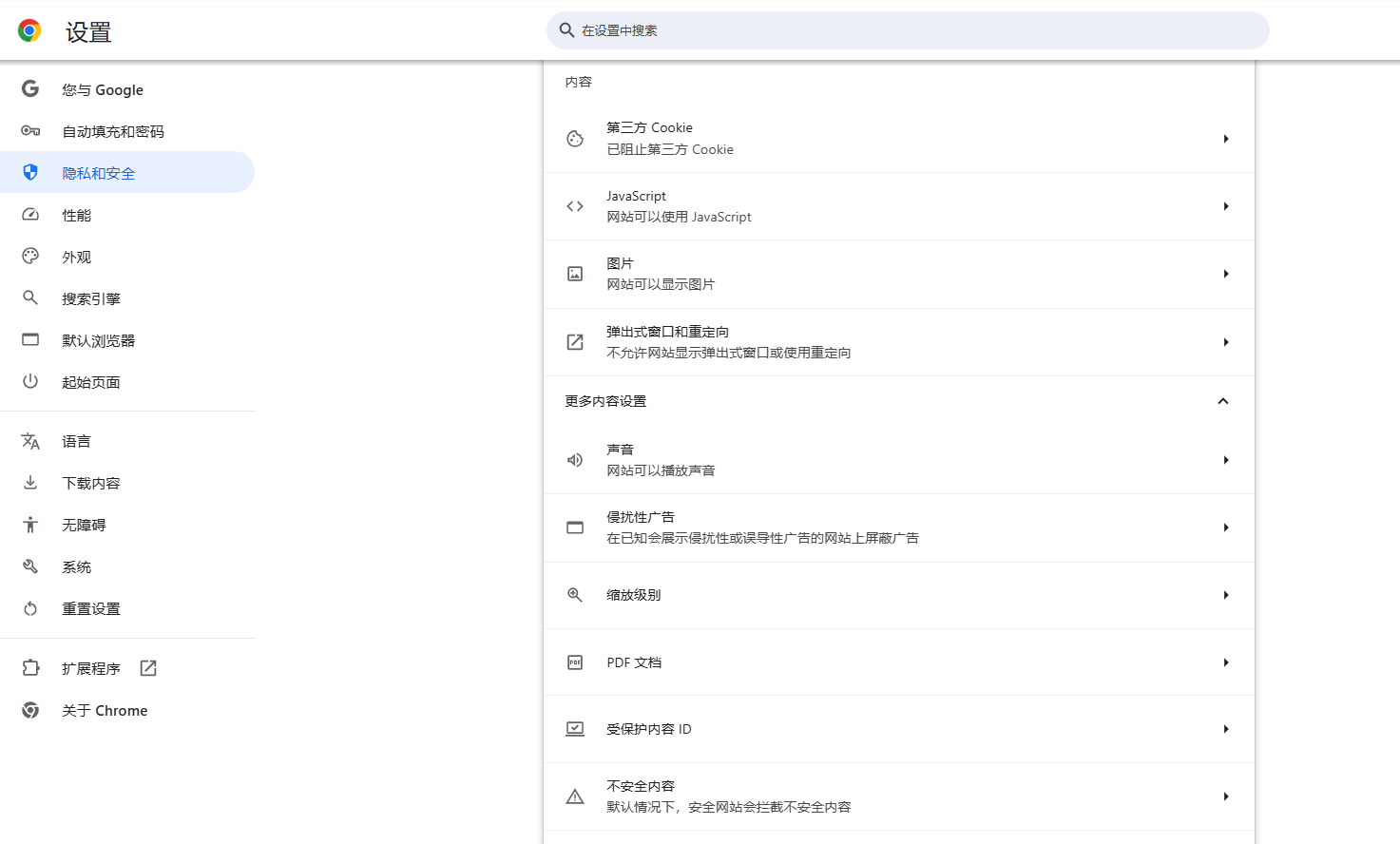Click the puzzle piece icon for 扩展程序
The width and height of the screenshot is (1400, 844).
[30, 668]
